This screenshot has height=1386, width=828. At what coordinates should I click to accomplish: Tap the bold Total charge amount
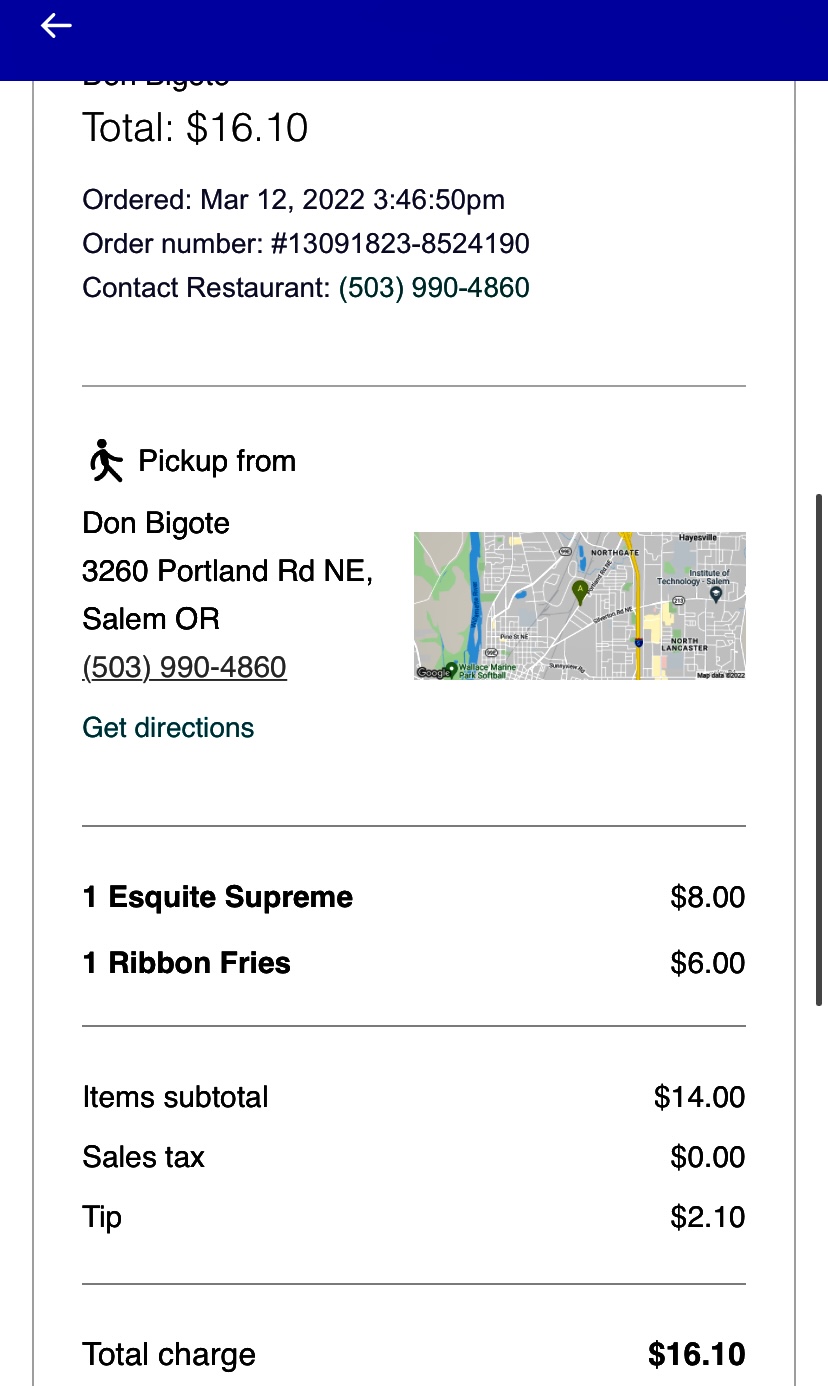[x=696, y=1354]
